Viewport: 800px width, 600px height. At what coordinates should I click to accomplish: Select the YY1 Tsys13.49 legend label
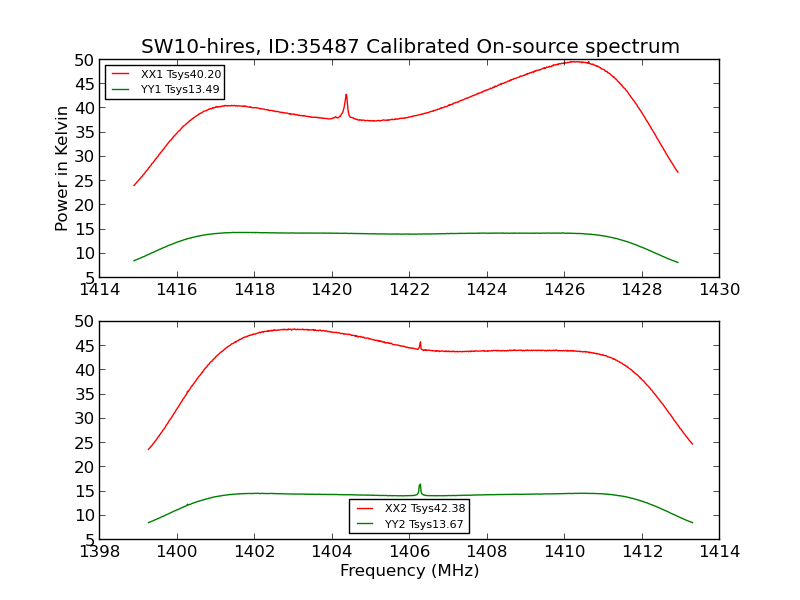tap(180, 89)
